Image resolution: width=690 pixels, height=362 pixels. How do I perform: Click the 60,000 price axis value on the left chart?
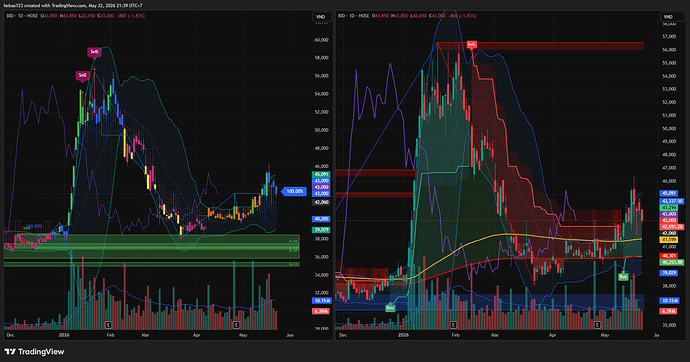click(321, 40)
